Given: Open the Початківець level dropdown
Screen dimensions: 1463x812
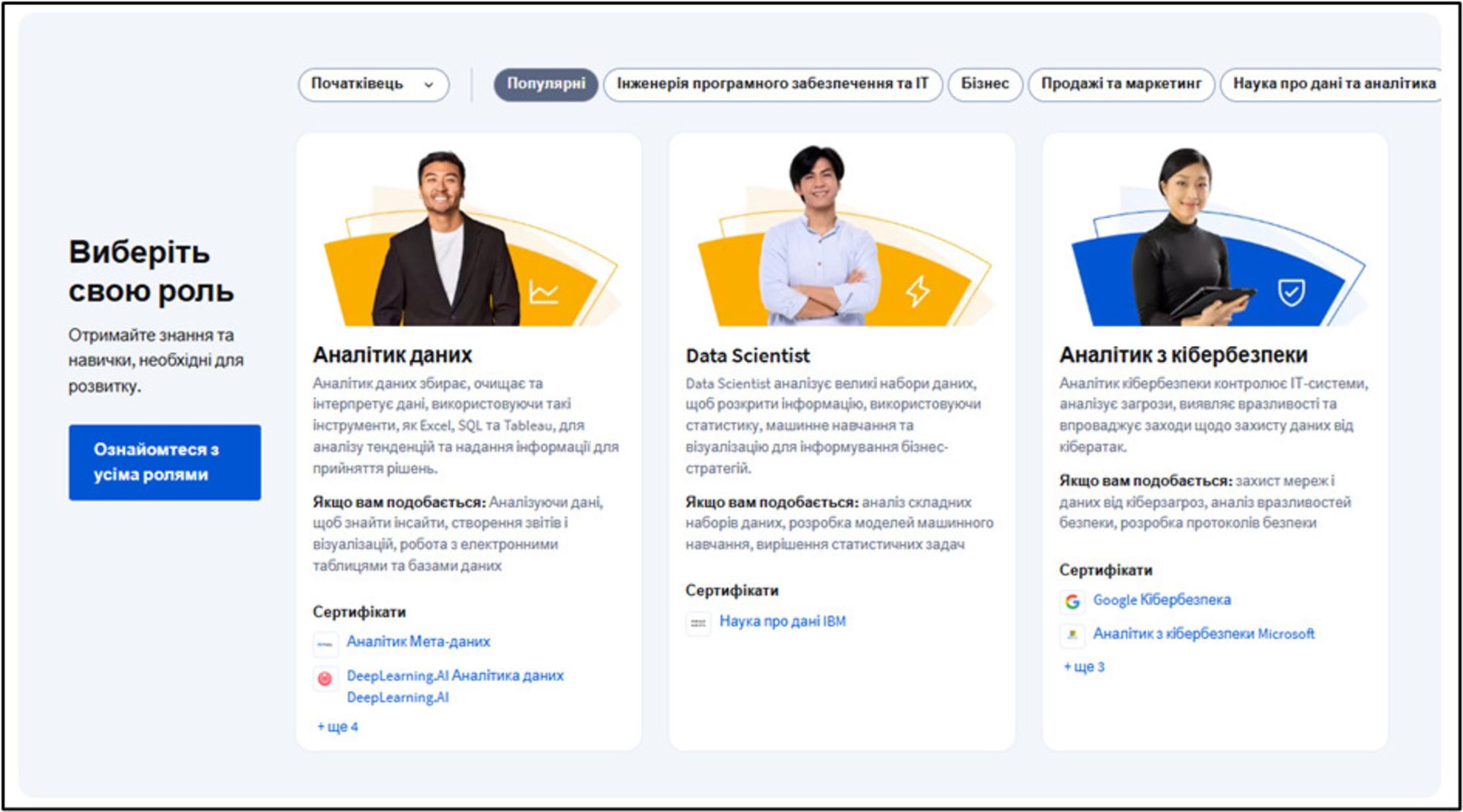Looking at the screenshot, I should click(373, 85).
